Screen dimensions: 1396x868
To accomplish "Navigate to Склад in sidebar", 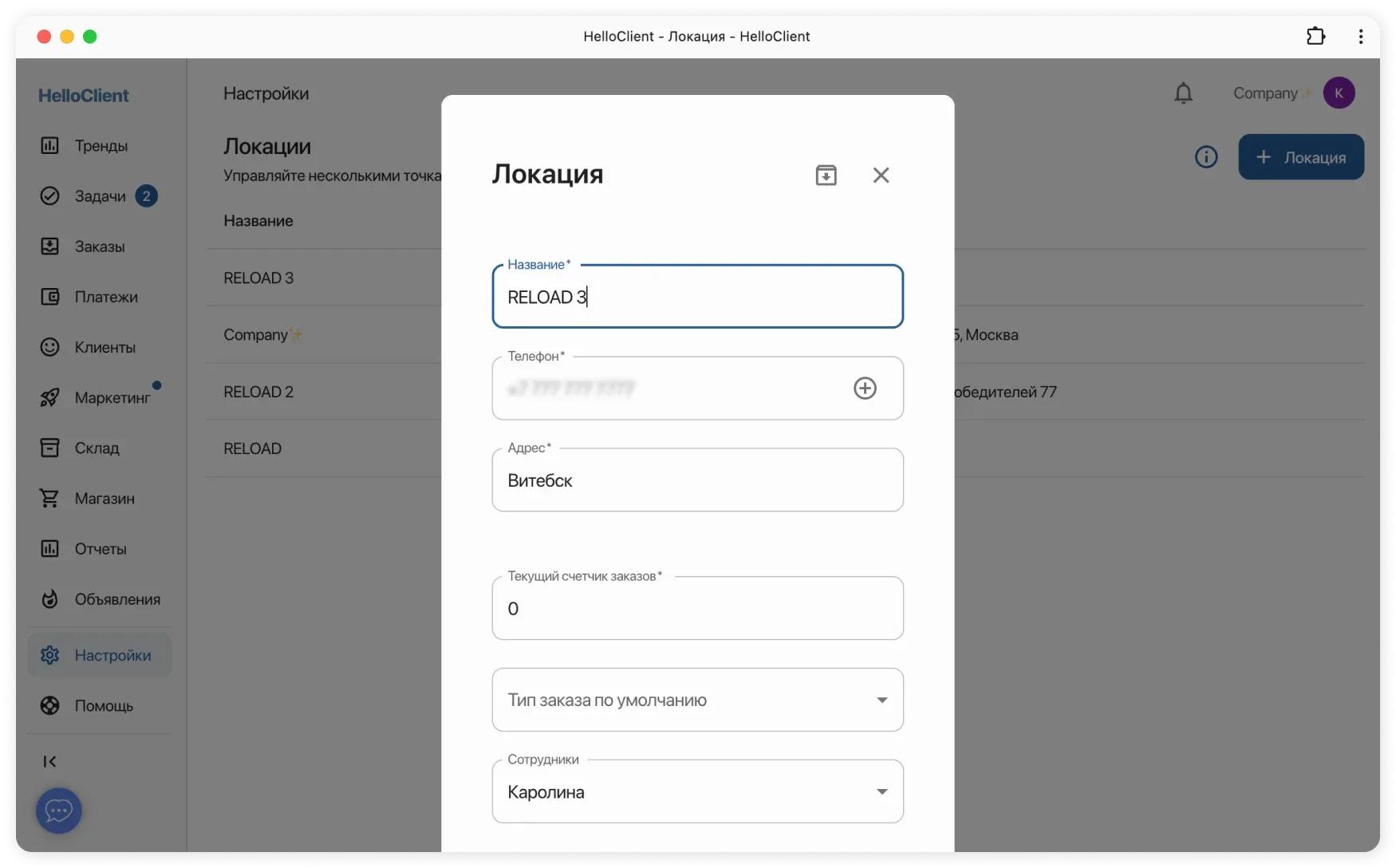I will (x=97, y=448).
